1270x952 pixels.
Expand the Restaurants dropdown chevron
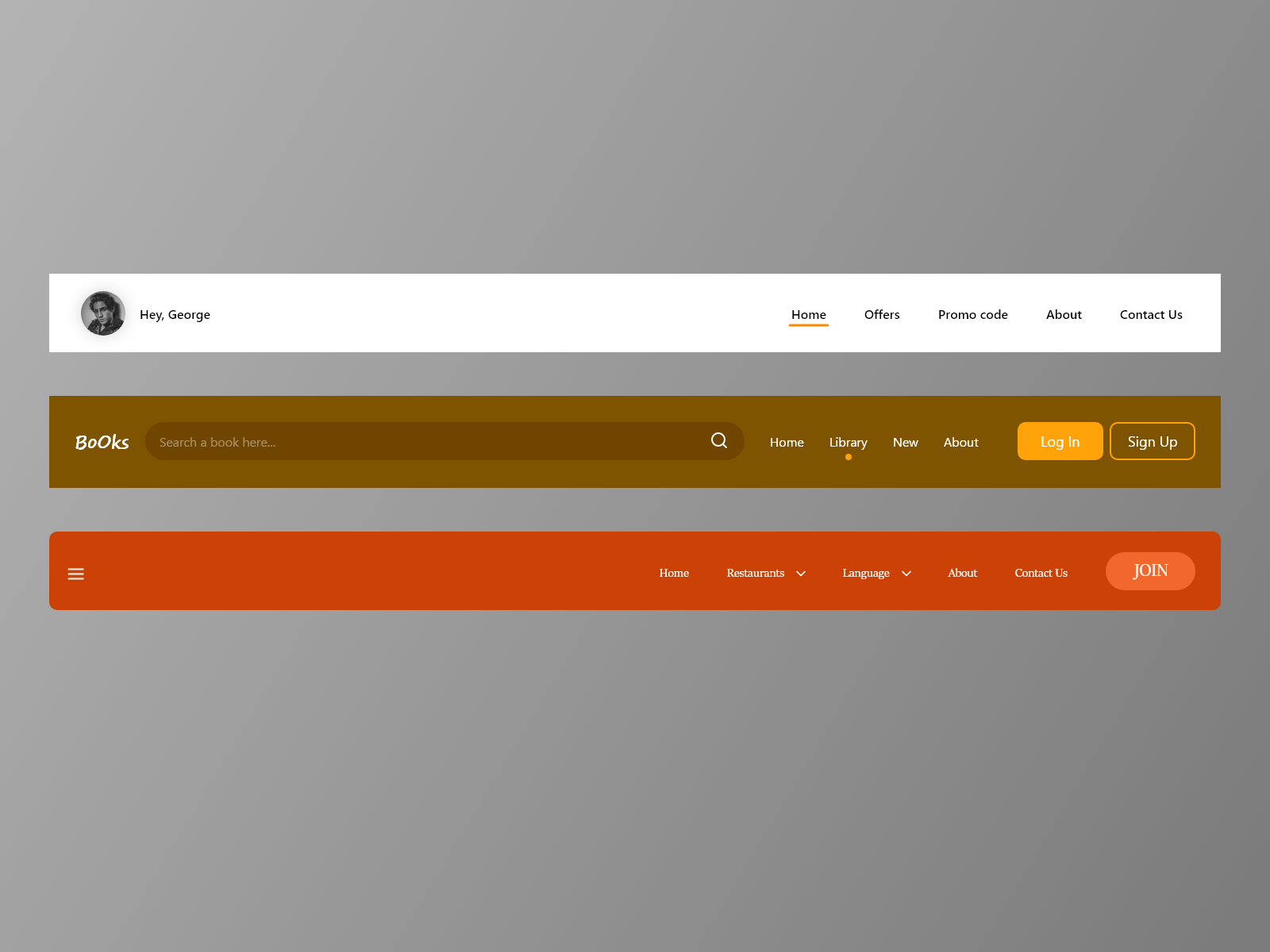801,573
